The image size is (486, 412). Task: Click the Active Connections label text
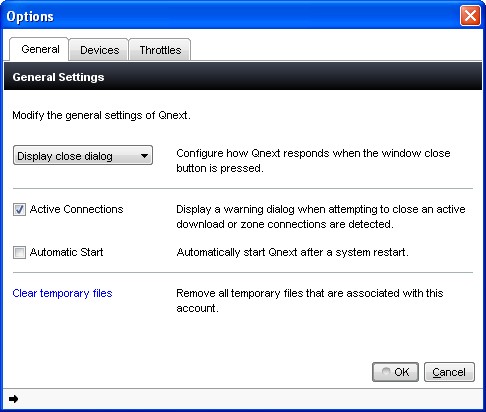pos(76,209)
